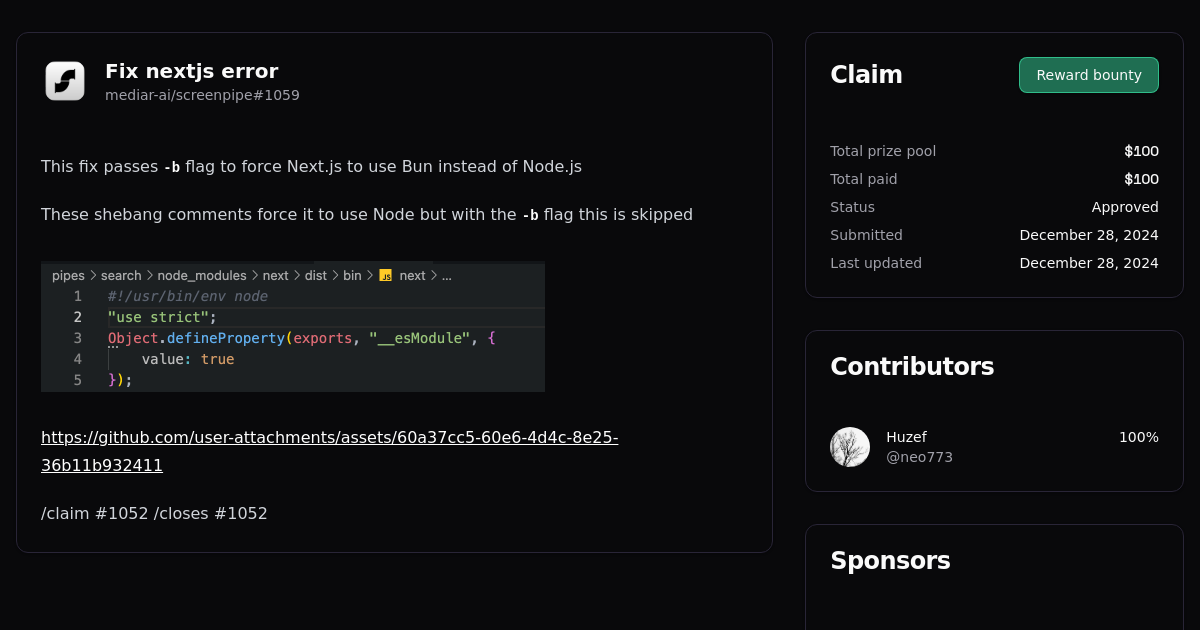Select the Huzef contributor avatar

(850, 446)
